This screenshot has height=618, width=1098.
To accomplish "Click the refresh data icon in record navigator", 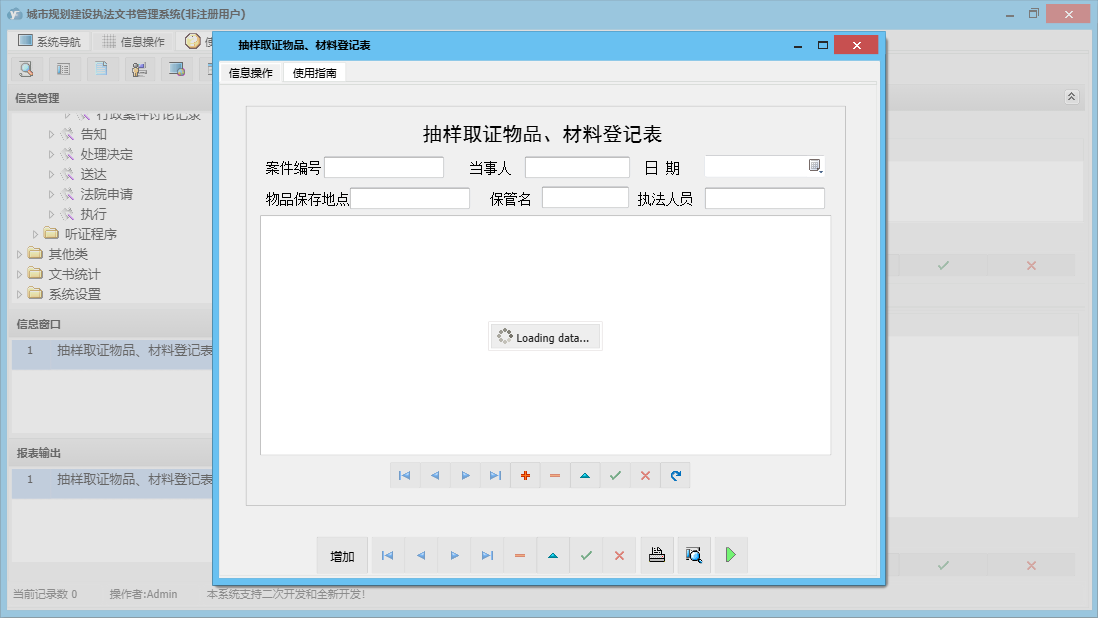I will 675,475.
